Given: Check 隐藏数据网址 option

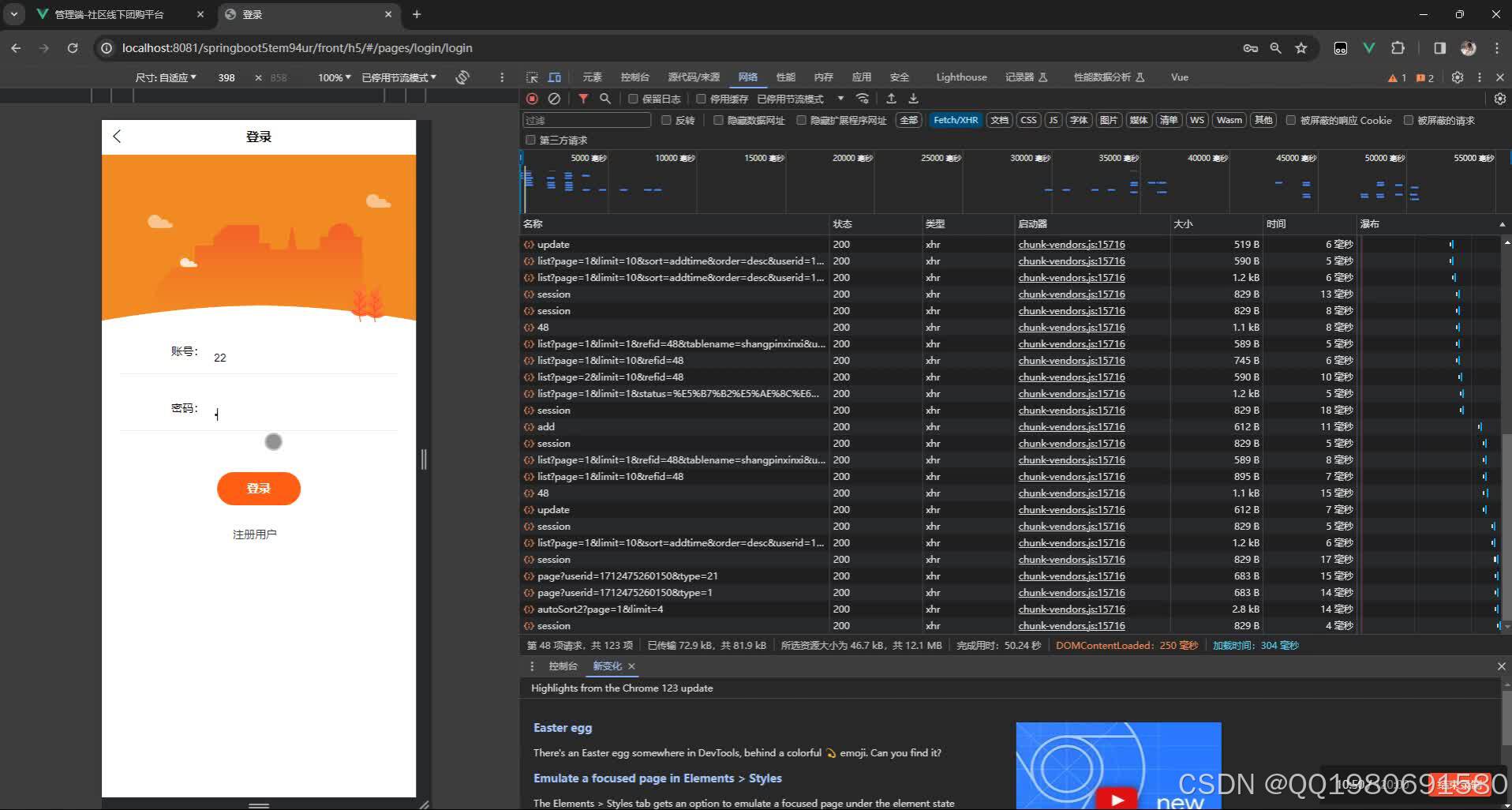Looking at the screenshot, I should tap(718, 120).
